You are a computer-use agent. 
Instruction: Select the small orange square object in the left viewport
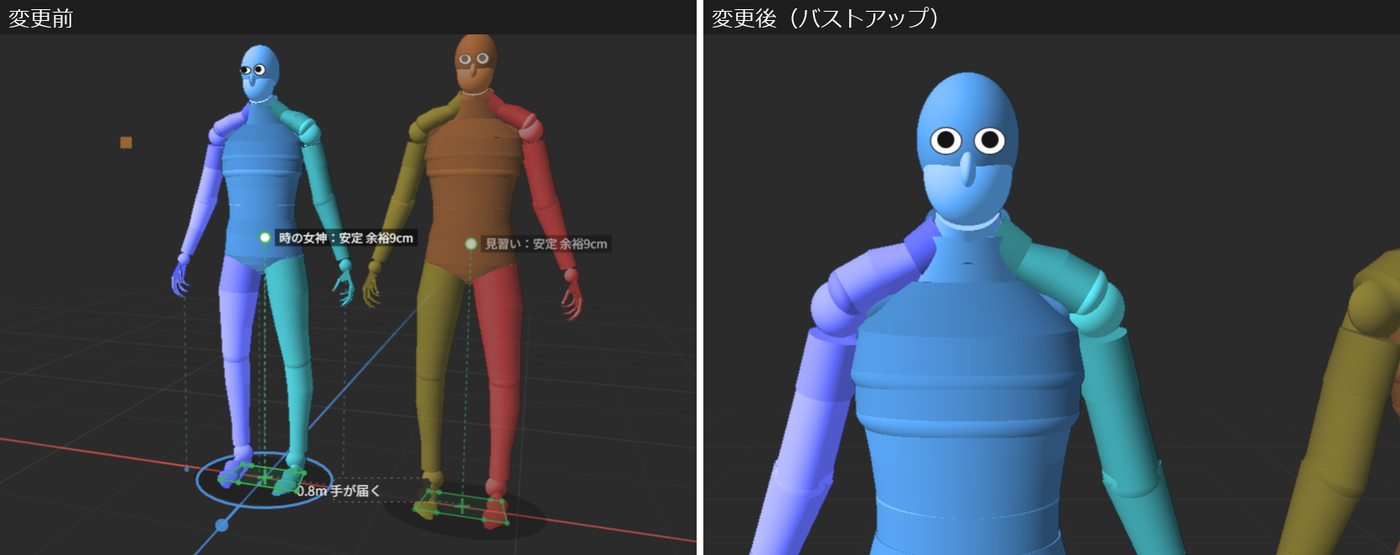[126, 143]
